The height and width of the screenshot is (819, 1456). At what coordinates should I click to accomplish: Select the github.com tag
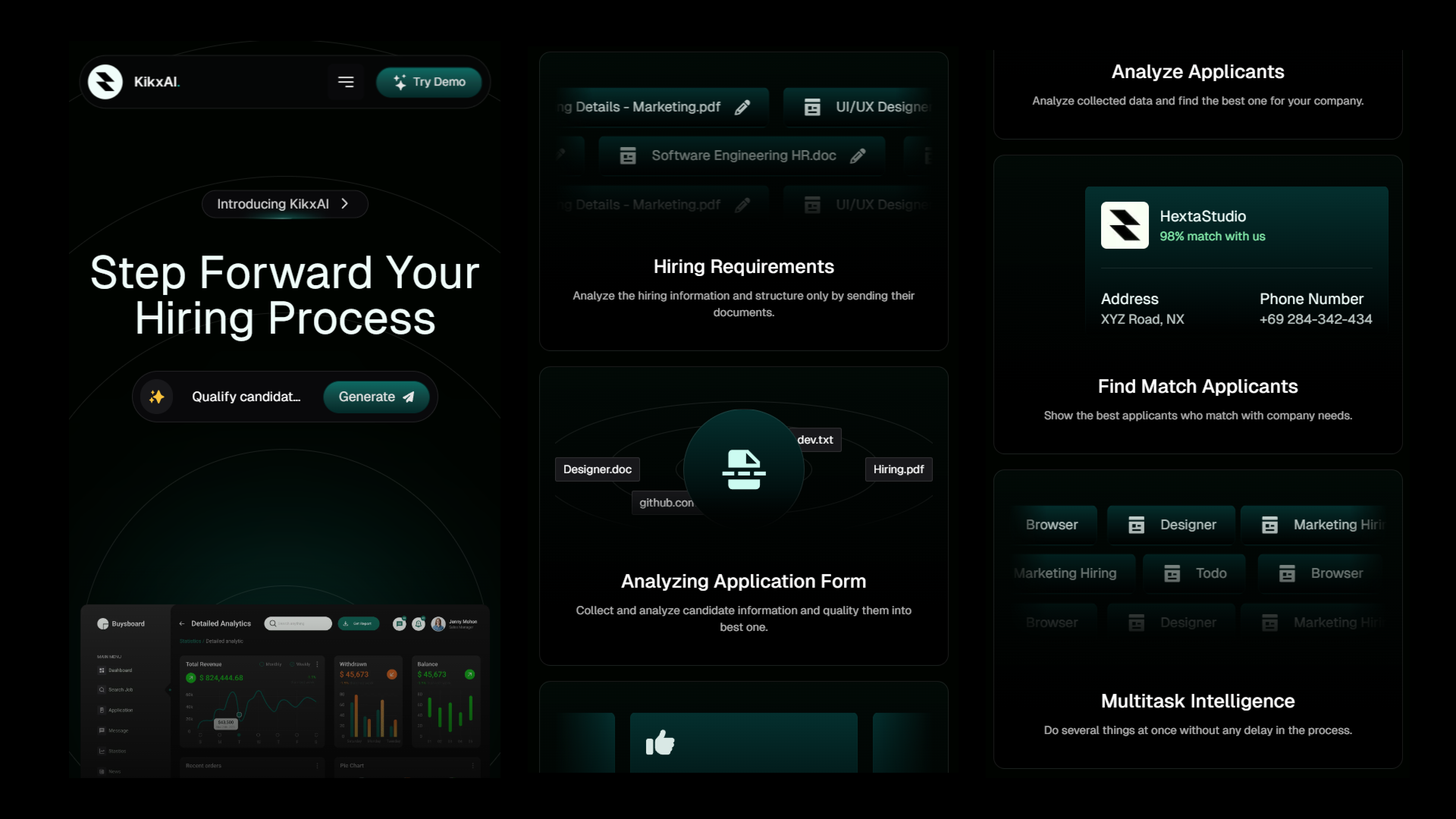[x=666, y=502]
